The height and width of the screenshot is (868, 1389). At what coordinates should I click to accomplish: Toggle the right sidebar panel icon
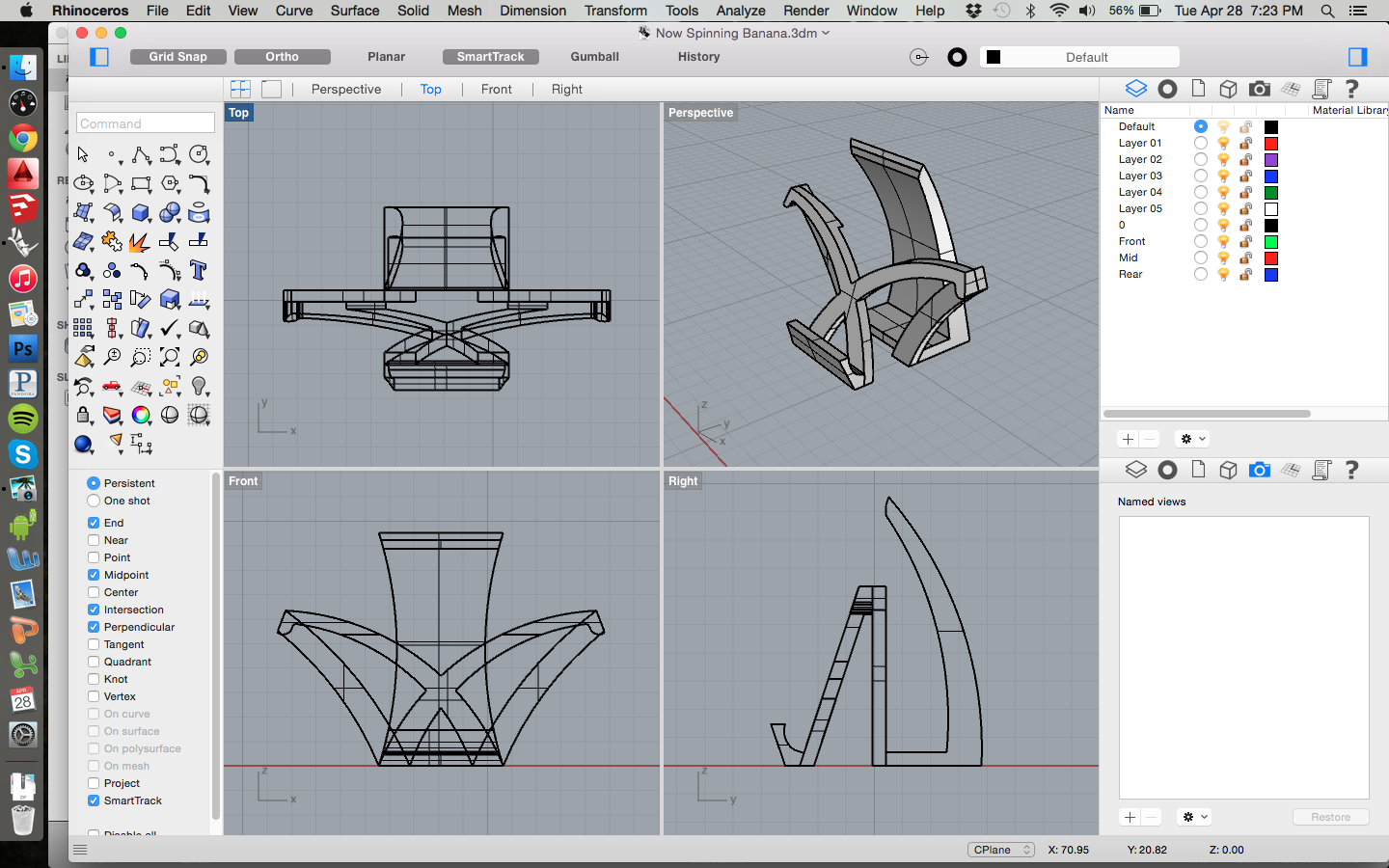(x=1358, y=57)
